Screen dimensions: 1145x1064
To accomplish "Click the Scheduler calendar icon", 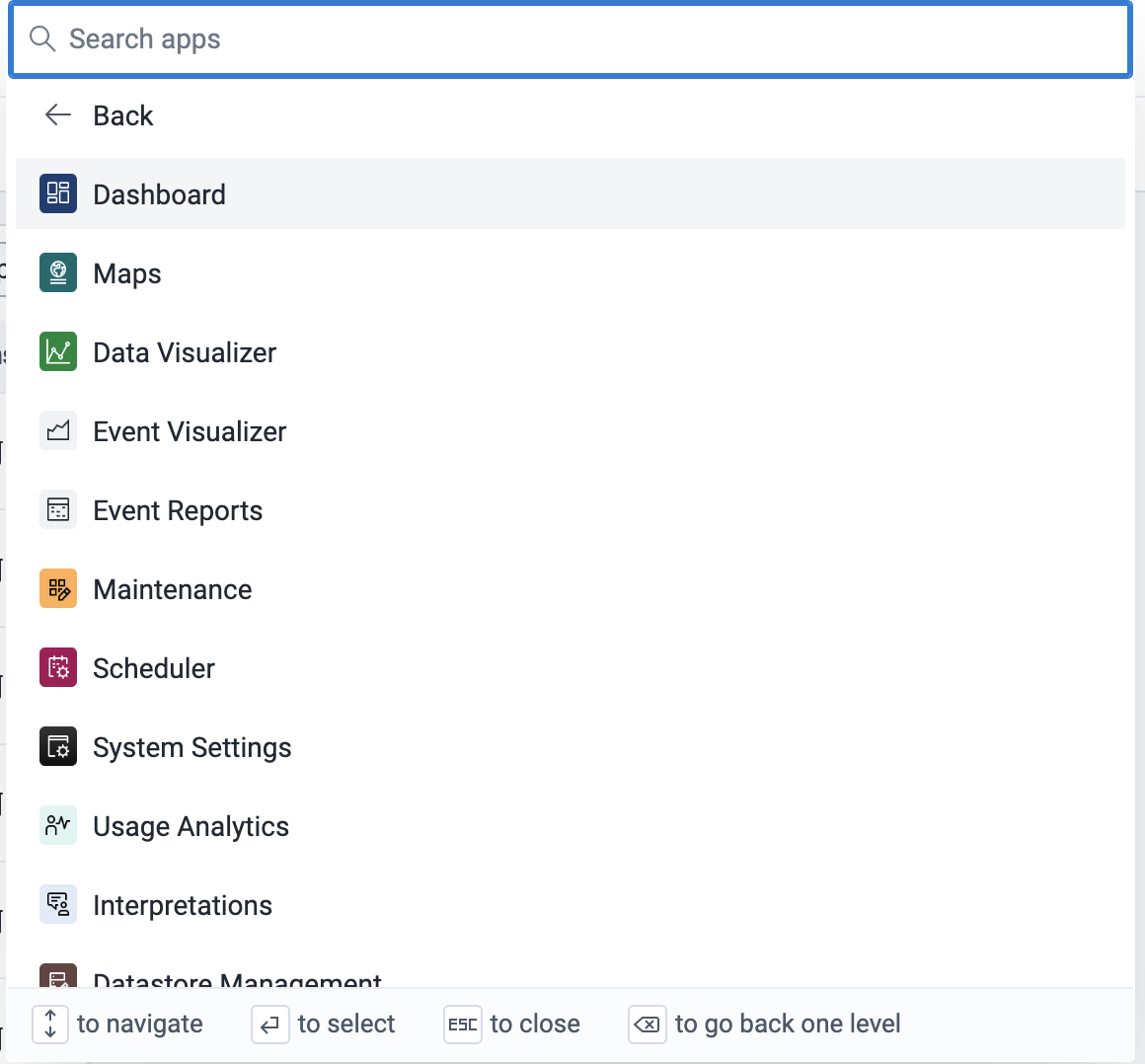I will pos(58,667).
